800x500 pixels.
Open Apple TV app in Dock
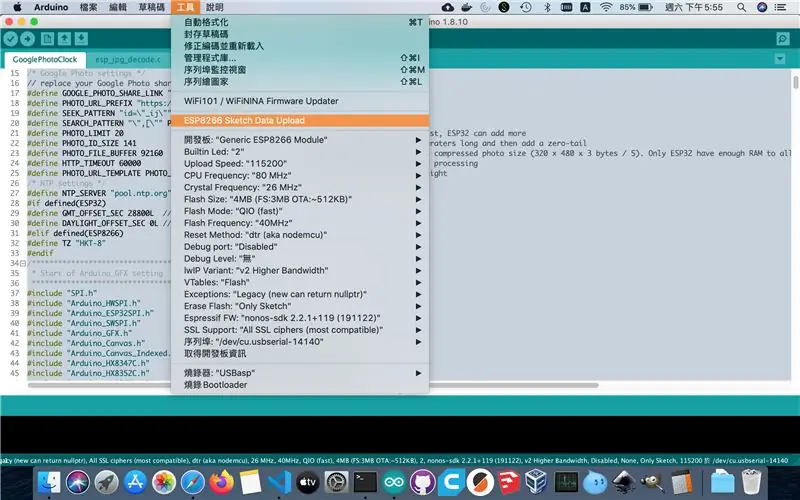pyautogui.click(x=308, y=482)
